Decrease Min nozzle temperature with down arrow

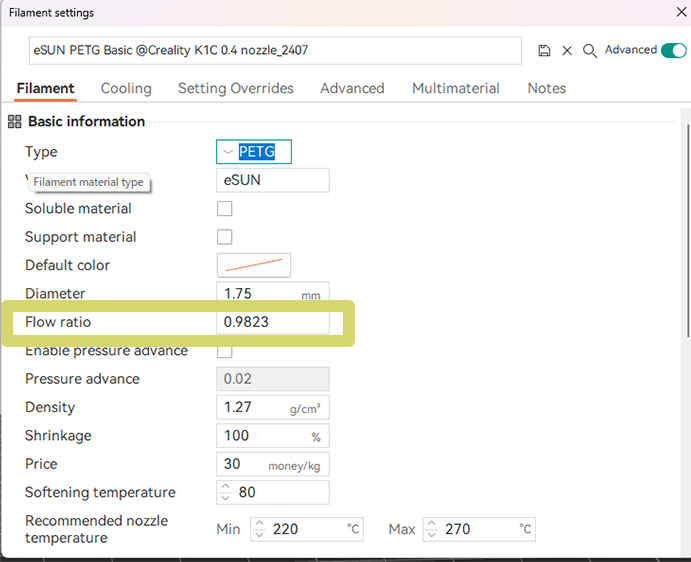[x=259, y=534]
